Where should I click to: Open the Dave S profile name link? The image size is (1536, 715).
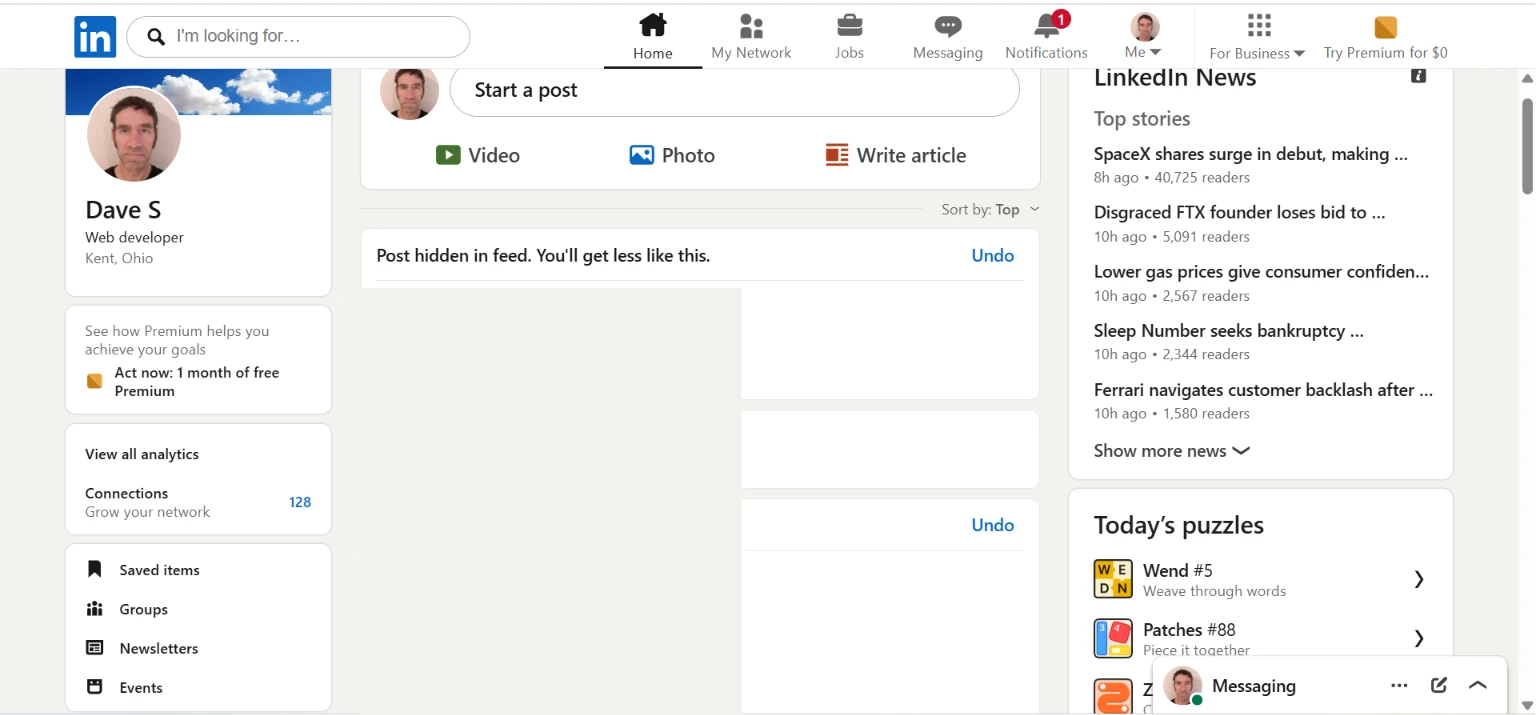[x=123, y=210]
